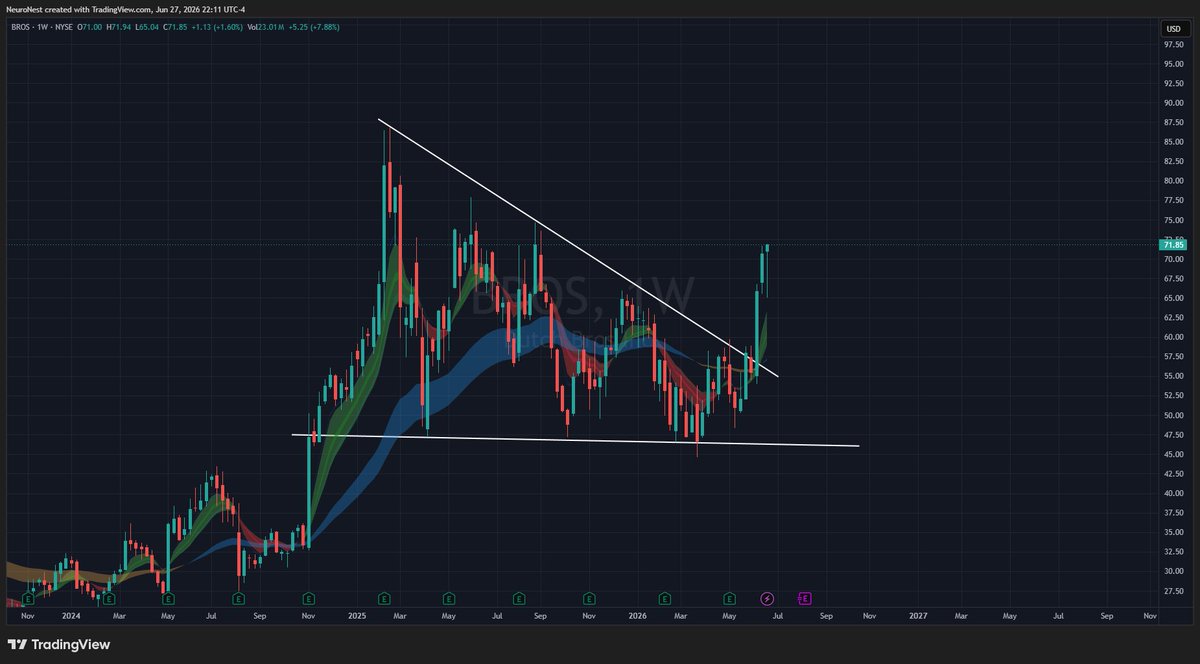Click the lightning bolt event marker near Jul 2026
Image resolution: width=1200 pixels, height=664 pixels.
pos(768,598)
